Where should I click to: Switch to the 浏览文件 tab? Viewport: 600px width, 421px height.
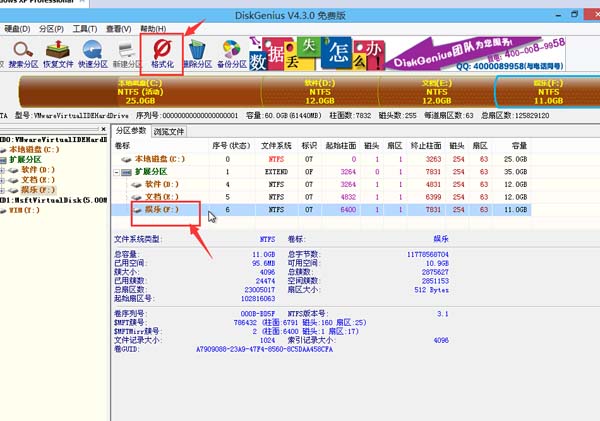tap(169, 132)
